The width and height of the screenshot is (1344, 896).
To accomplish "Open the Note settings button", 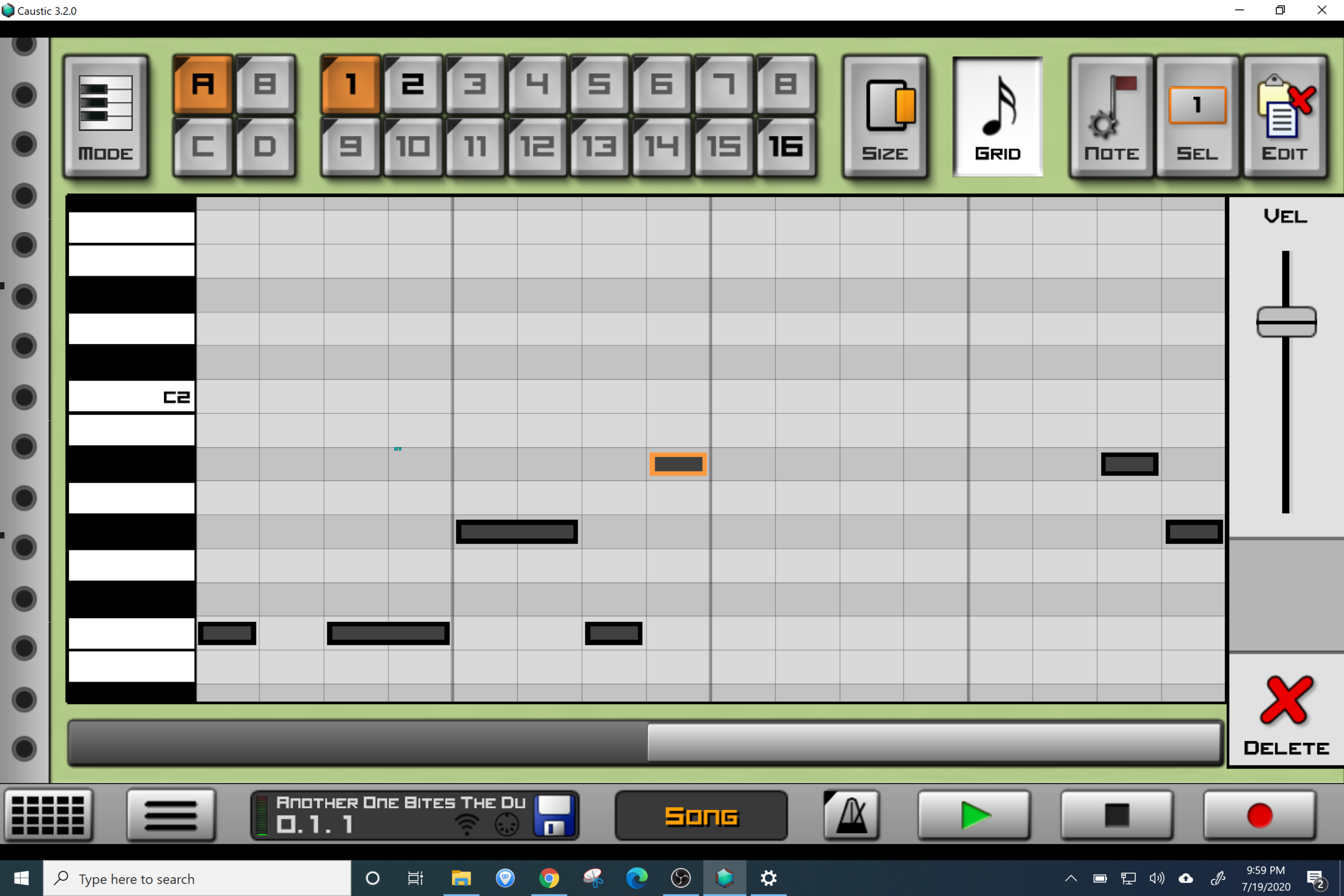I will [1111, 117].
